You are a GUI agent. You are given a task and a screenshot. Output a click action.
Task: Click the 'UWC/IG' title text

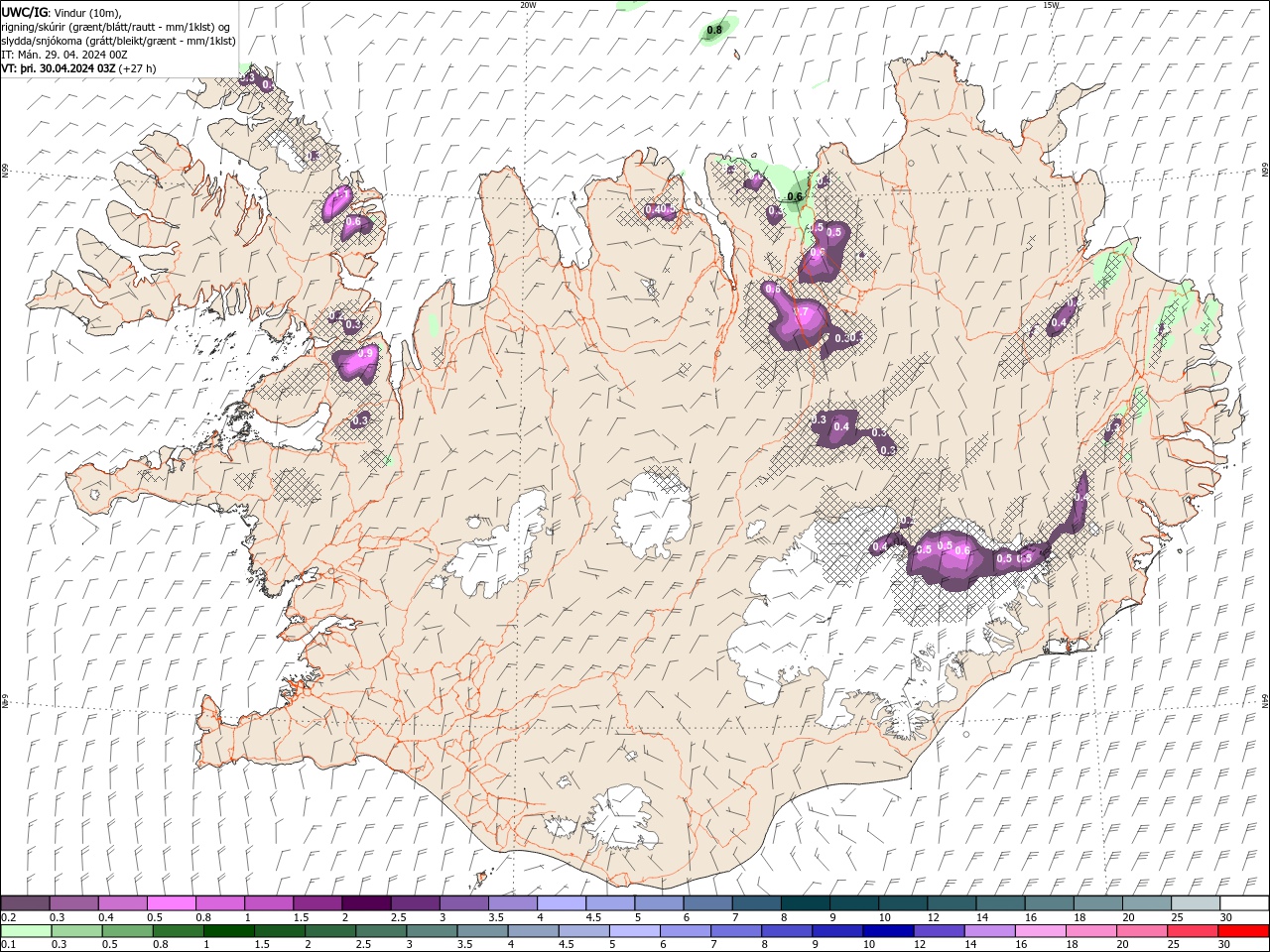25,11
